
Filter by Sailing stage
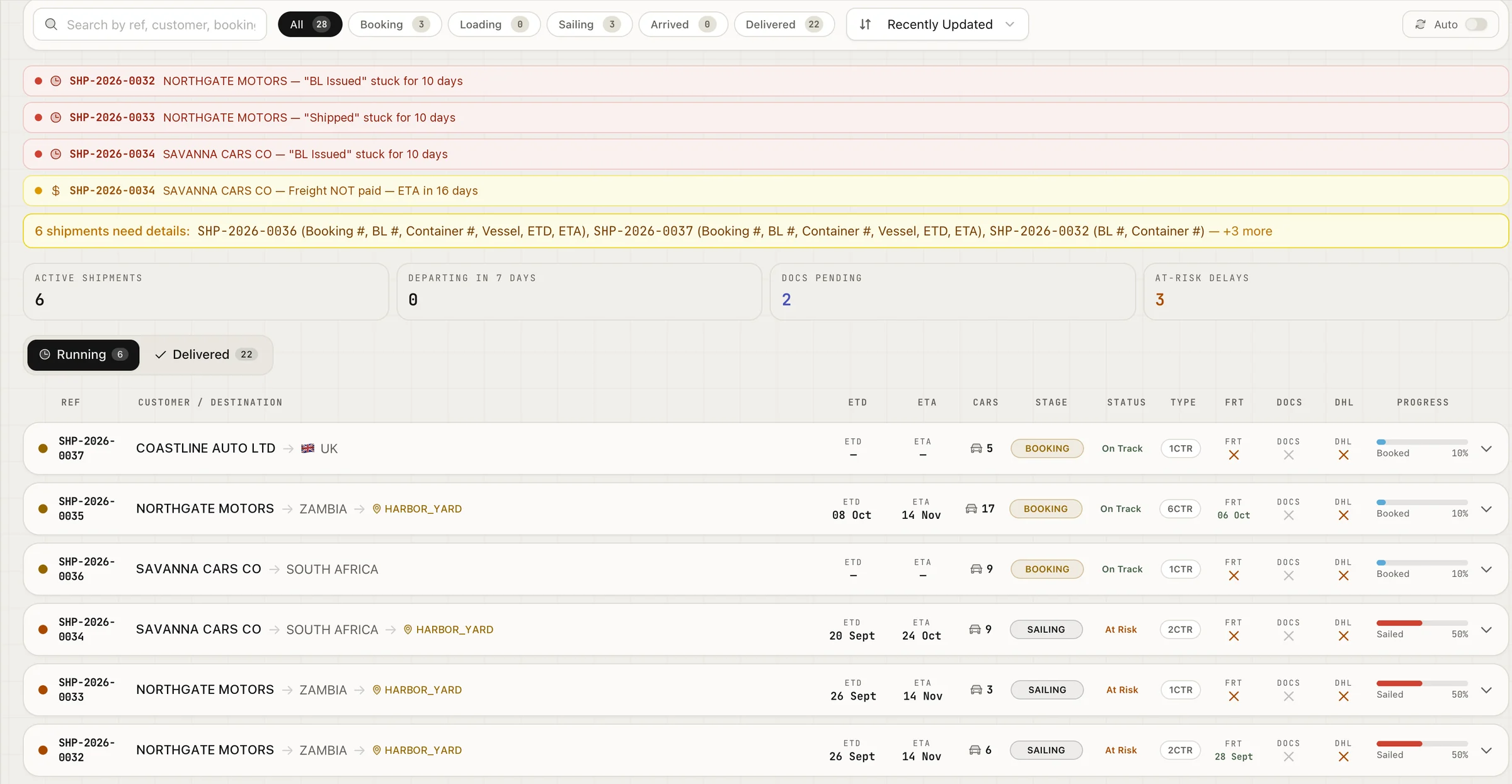pyautogui.click(x=589, y=25)
